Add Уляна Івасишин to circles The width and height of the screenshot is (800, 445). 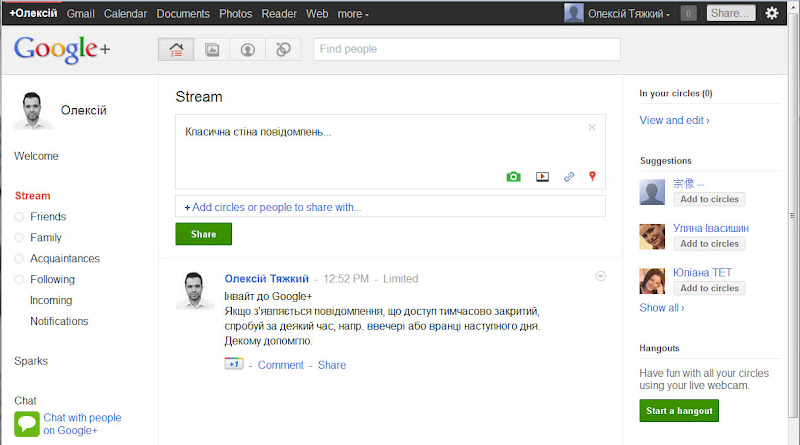[709, 243]
